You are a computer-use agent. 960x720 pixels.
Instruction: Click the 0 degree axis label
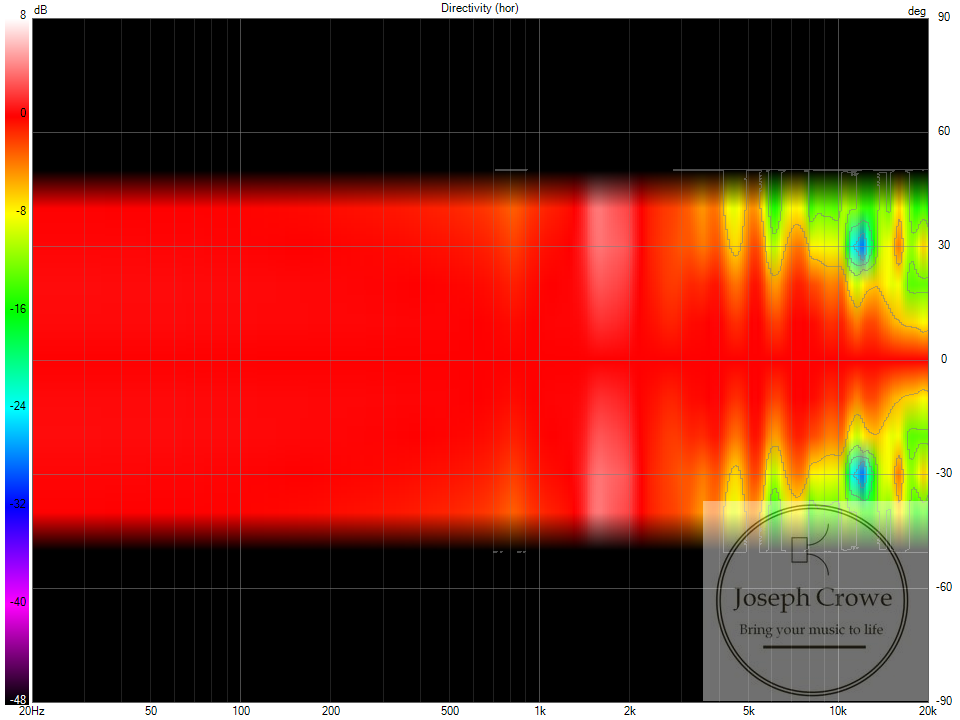942,359
